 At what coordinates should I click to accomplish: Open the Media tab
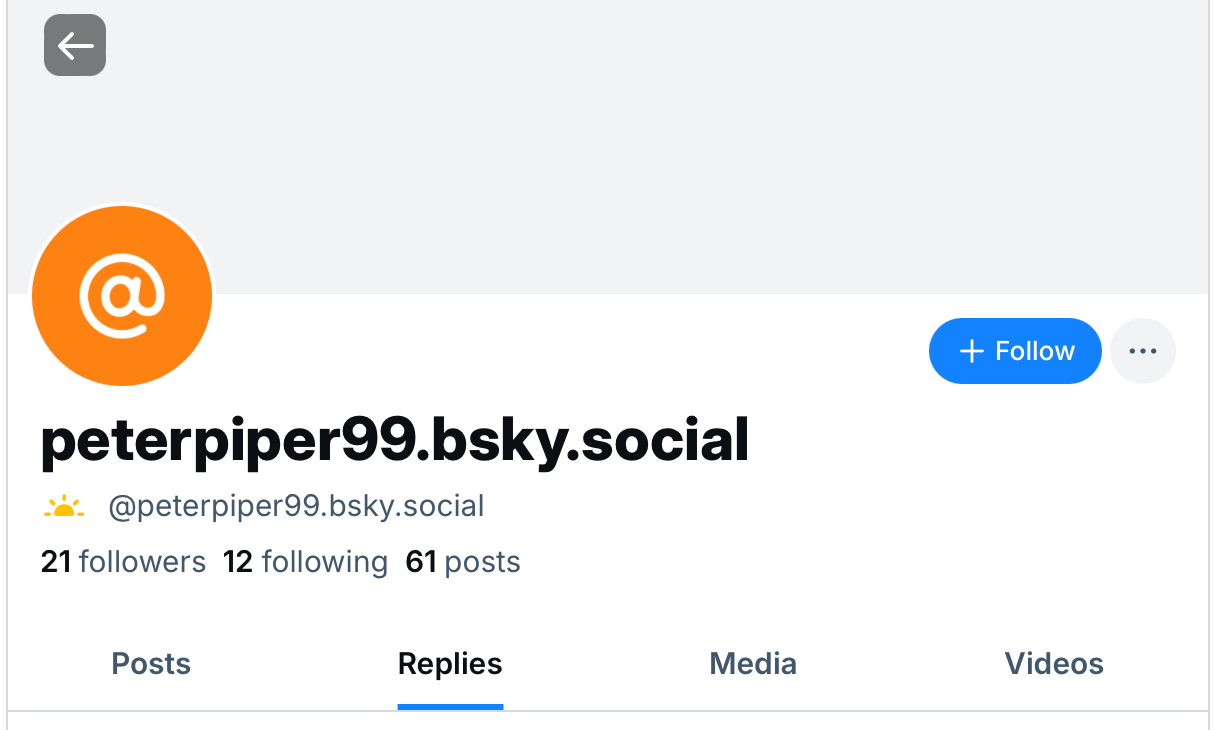pyautogui.click(x=753, y=664)
